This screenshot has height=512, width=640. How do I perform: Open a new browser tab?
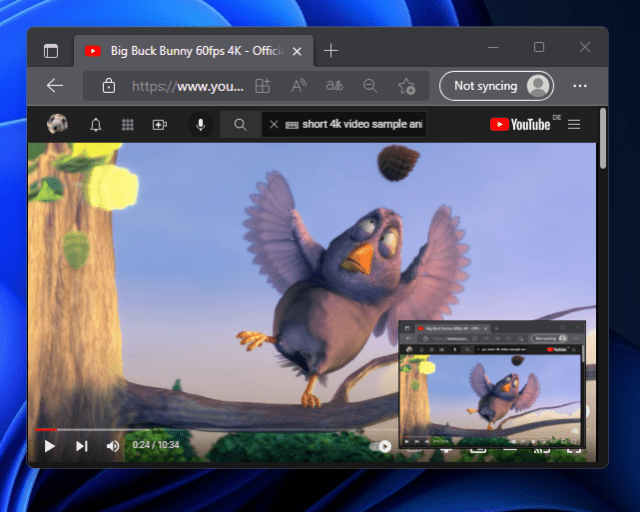tap(331, 51)
